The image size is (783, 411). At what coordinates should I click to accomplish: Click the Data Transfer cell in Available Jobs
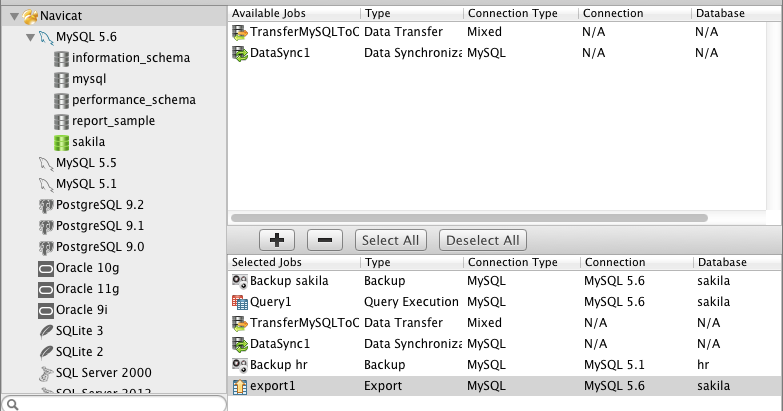click(x=403, y=31)
